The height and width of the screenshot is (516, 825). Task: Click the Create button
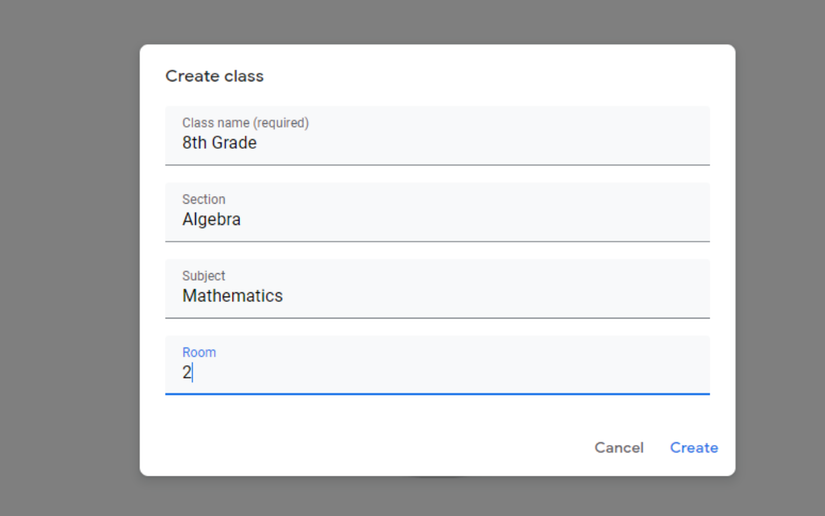click(x=693, y=447)
